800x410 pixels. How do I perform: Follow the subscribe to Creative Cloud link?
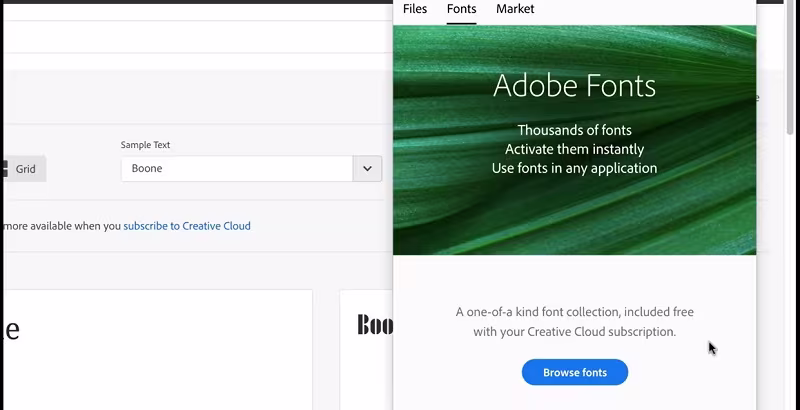tap(187, 226)
